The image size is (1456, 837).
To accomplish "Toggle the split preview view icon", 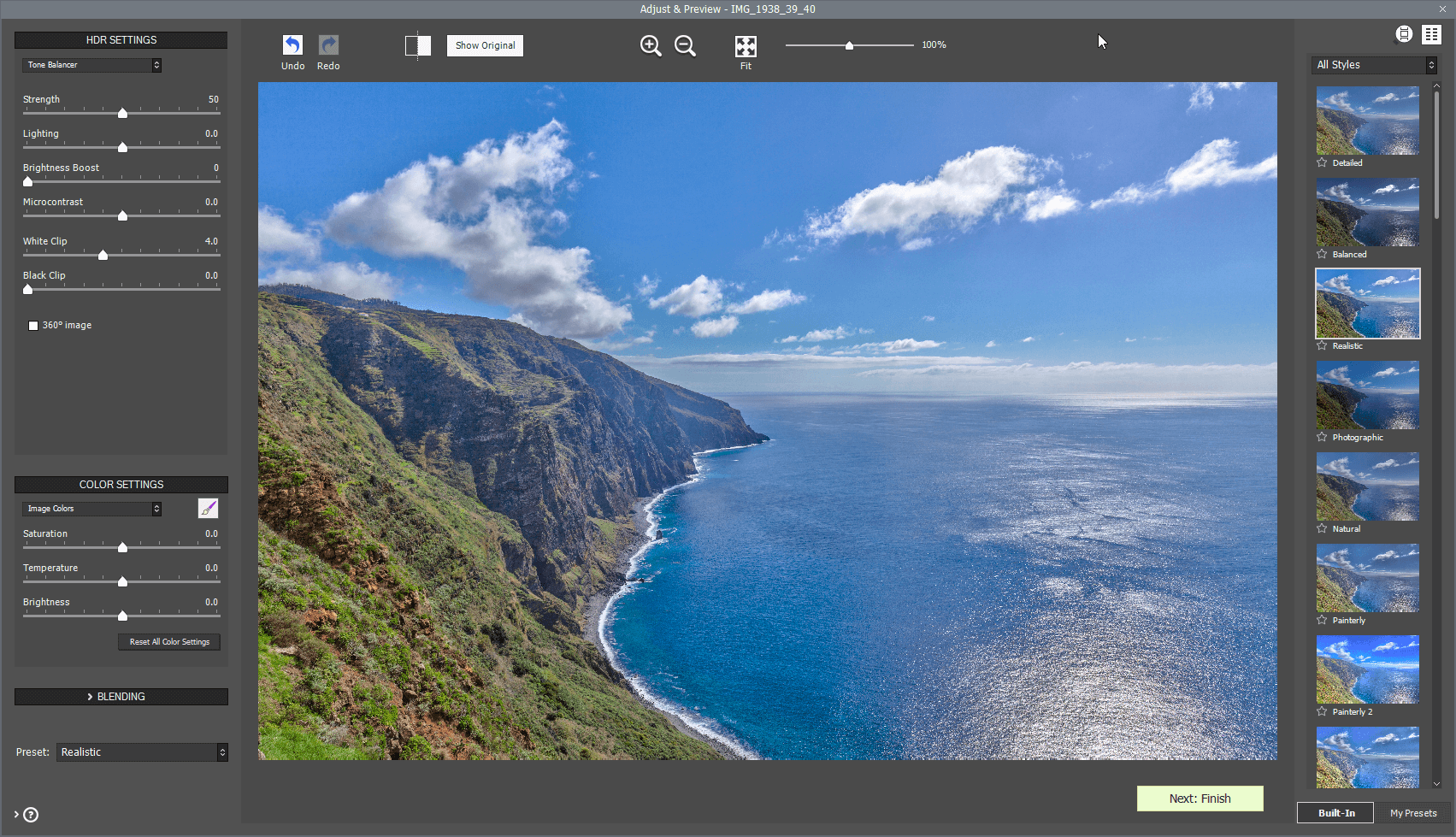I will pyautogui.click(x=417, y=45).
